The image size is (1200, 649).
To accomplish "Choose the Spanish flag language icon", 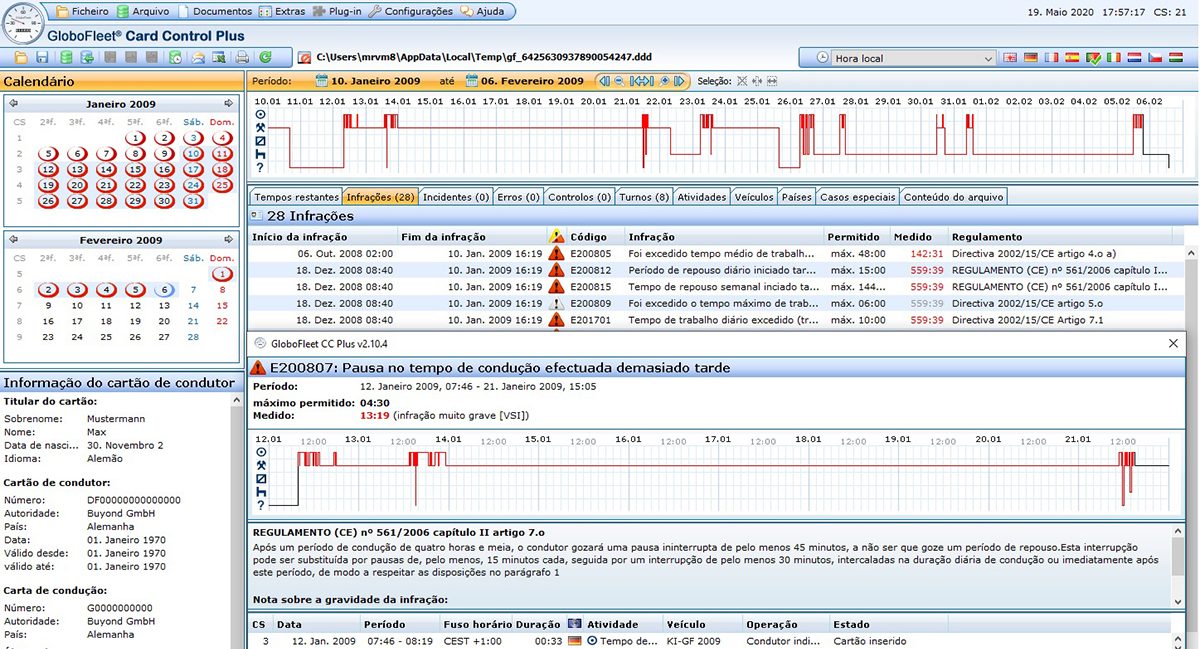I will 1073,58.
